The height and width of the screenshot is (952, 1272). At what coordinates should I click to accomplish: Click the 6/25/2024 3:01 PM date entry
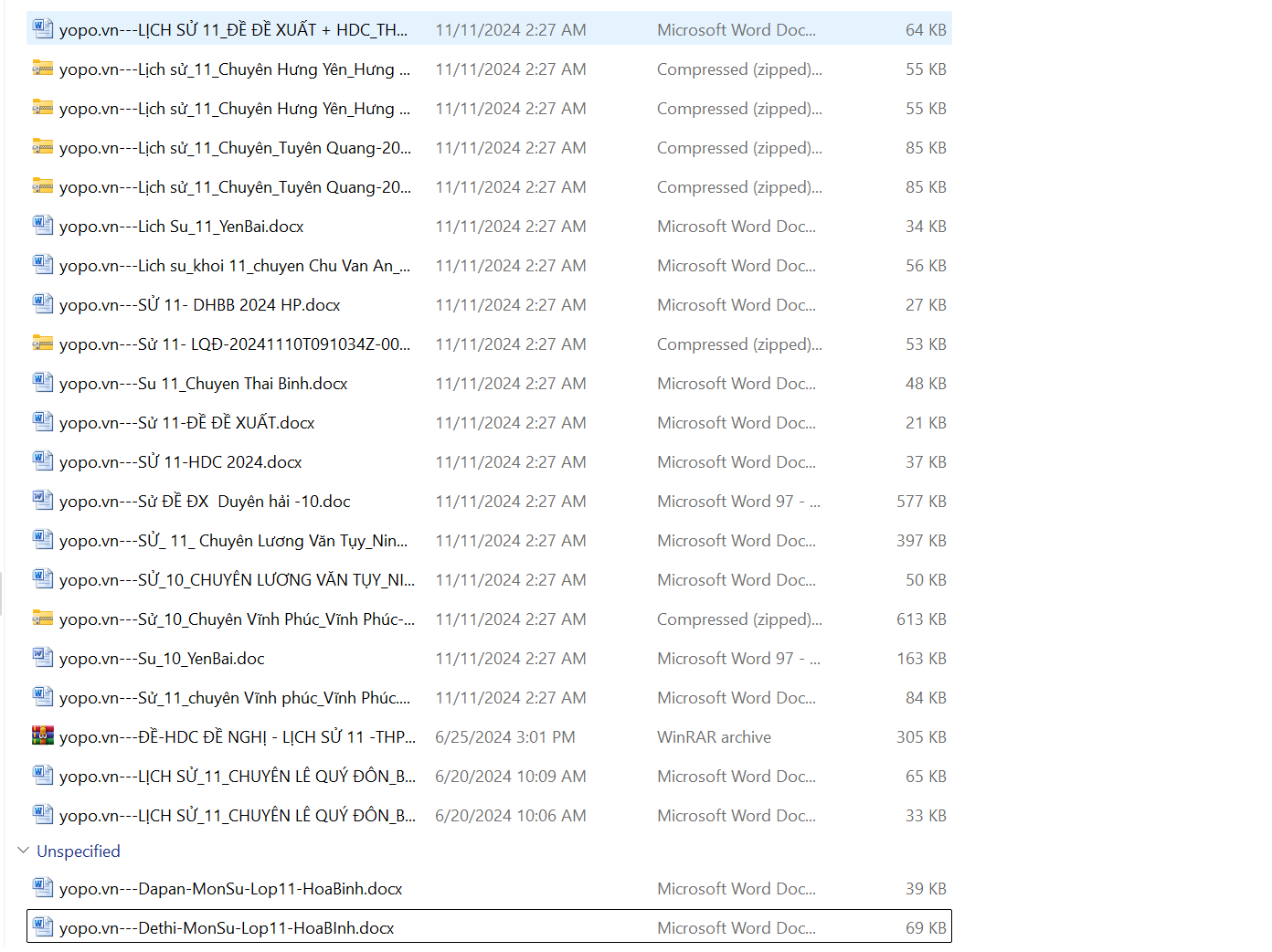click(504, 737)
